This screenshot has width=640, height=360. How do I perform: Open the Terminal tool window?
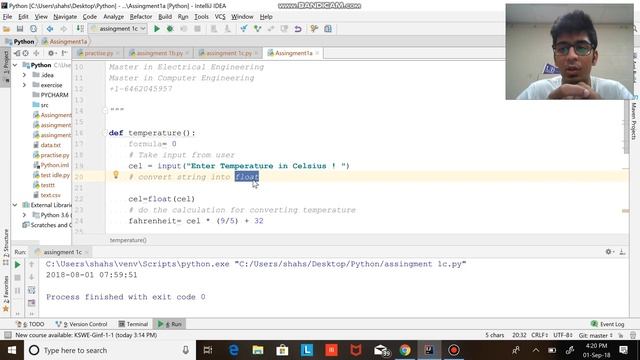133,324
